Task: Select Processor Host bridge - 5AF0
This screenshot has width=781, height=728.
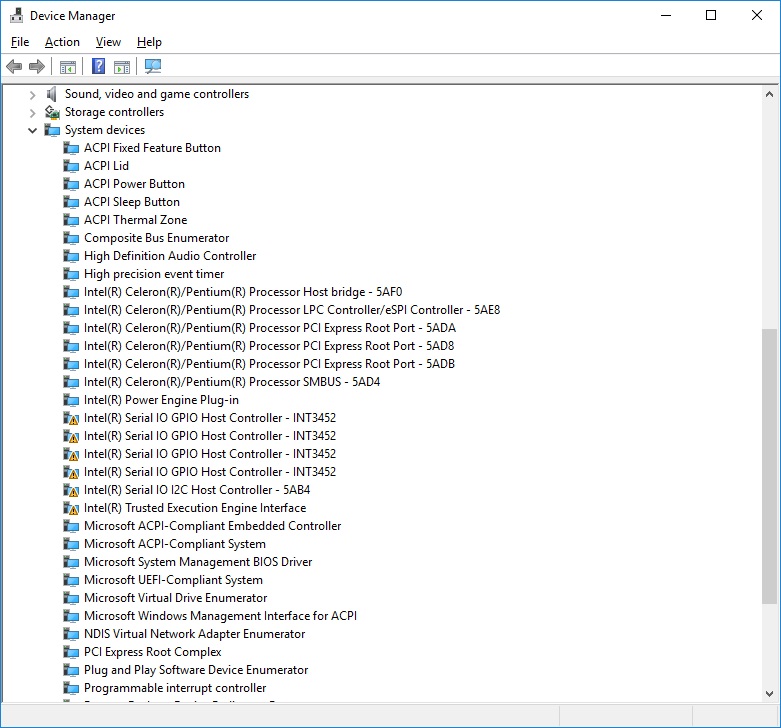Action: click(x=243, y=292)
